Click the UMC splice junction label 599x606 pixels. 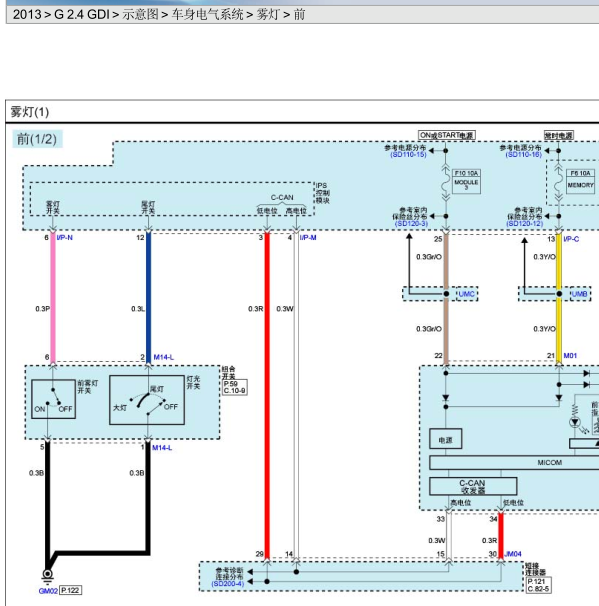click(466, 294)
